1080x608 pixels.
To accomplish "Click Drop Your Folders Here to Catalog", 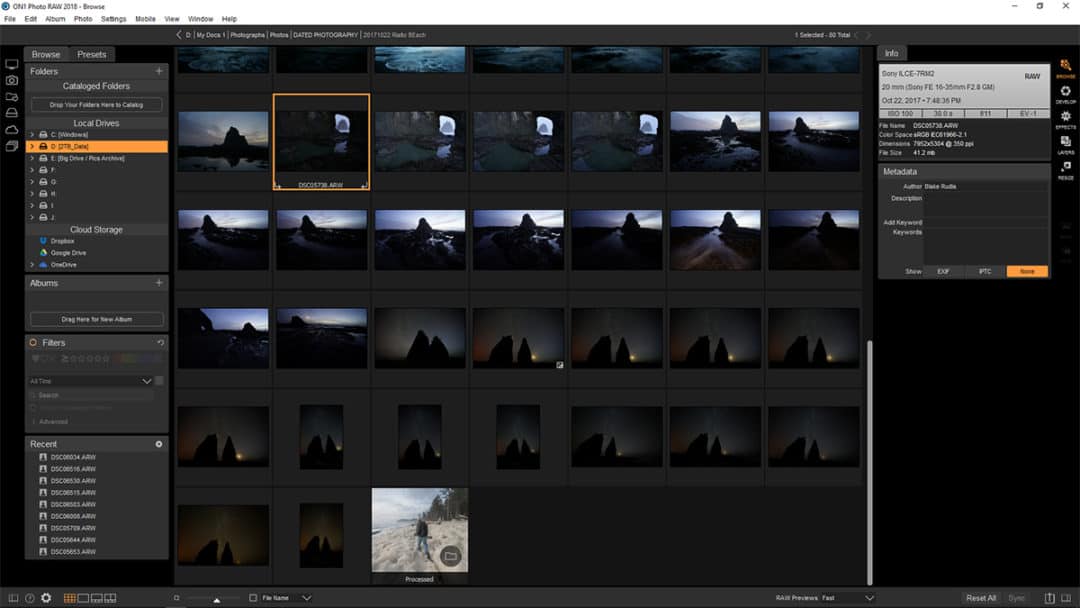I will [96, 105].
